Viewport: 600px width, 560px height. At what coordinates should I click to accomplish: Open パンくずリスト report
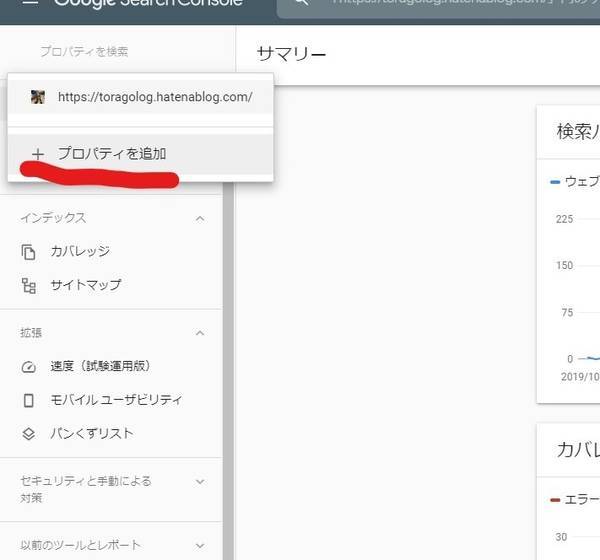(92, 434)
